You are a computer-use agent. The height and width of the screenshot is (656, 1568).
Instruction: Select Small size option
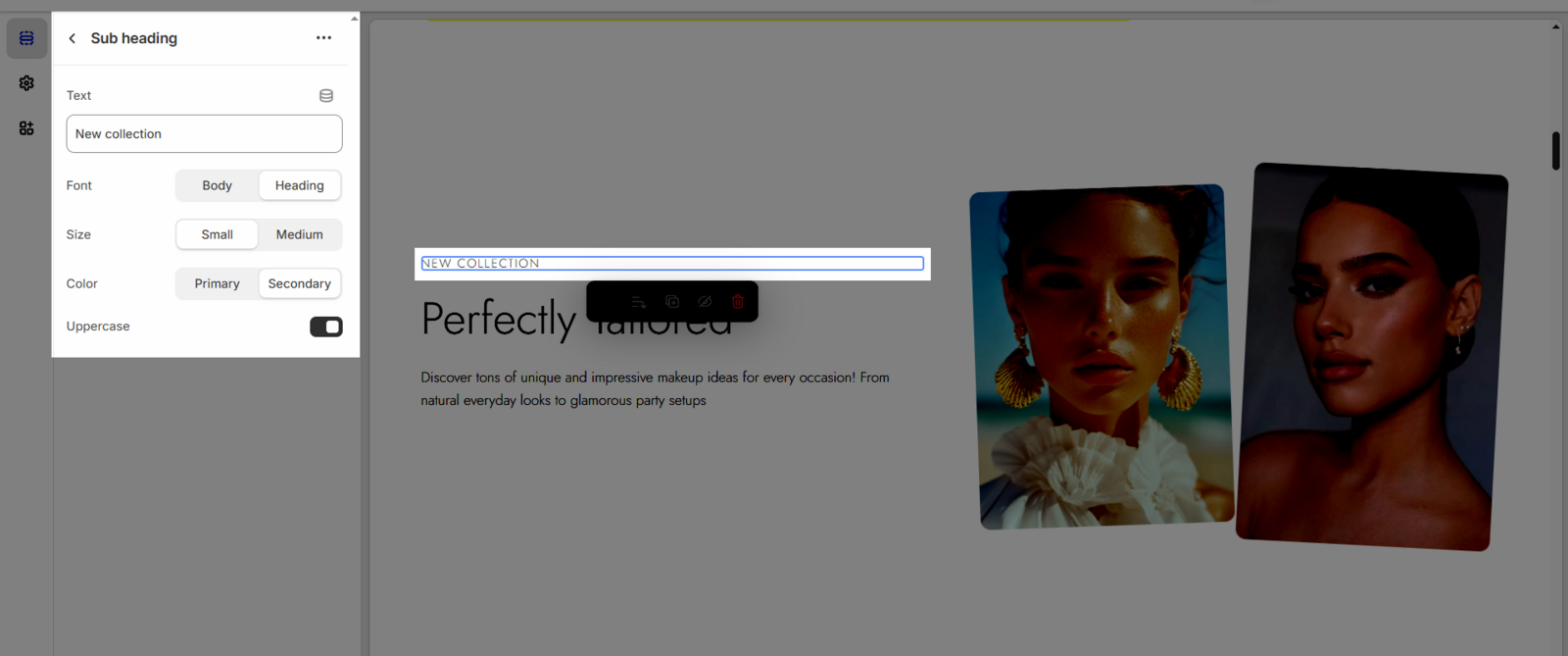click(218, 234)
